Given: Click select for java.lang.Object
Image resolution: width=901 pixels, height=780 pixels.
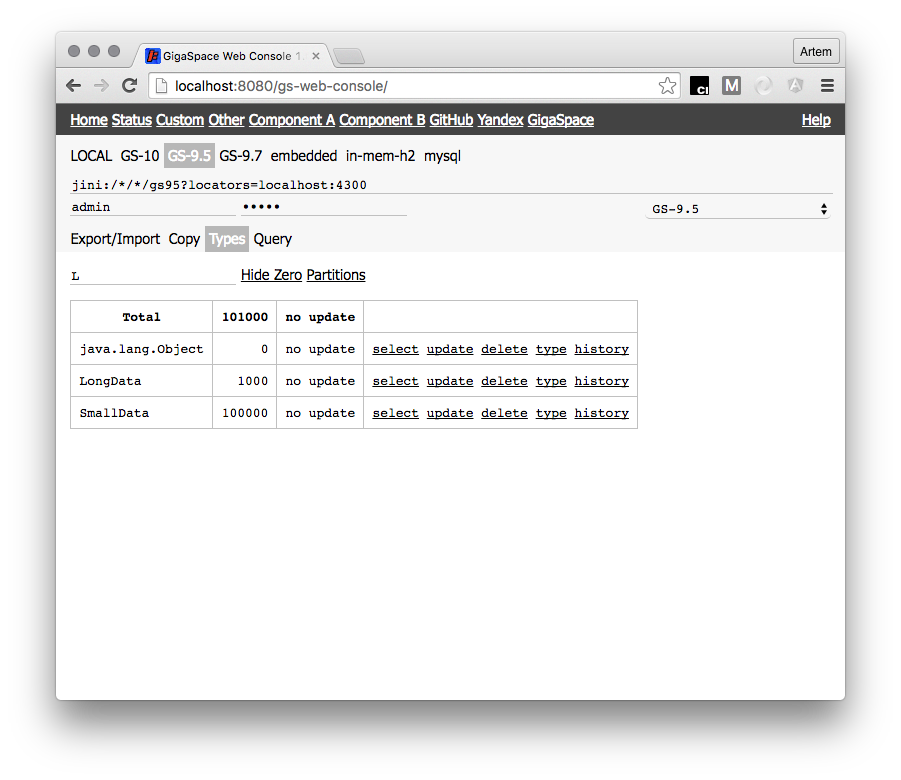Looking at the screenshot, I should click(x=395, y=349).
